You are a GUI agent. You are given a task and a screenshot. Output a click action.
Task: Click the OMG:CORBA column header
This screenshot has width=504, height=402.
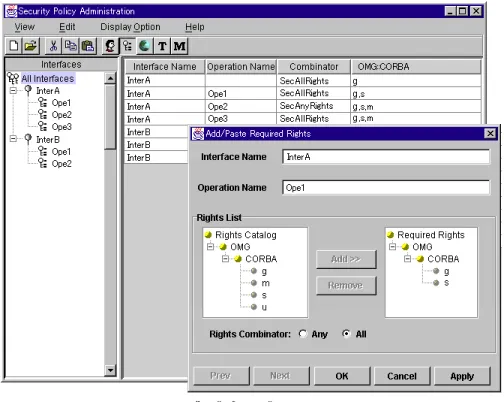pos(416,67)
